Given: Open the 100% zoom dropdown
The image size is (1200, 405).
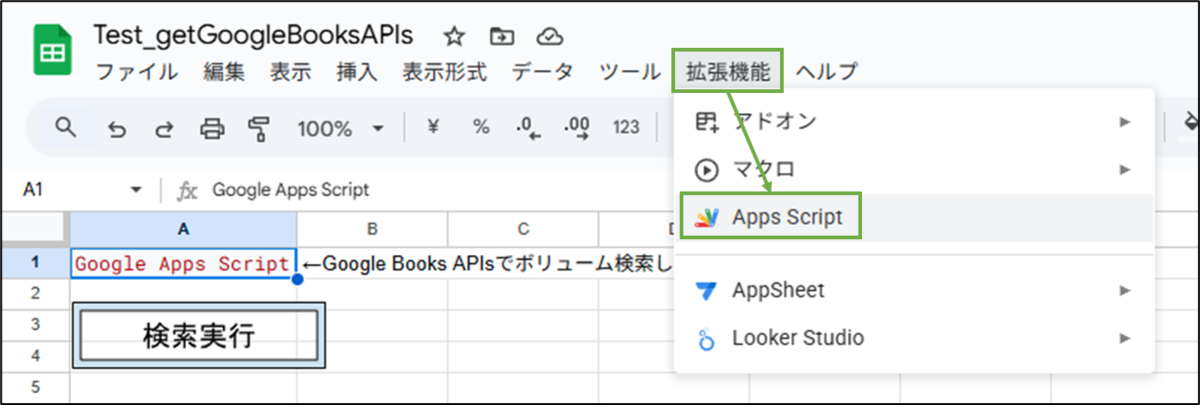Looking at the screenshot, I should [x=340, y=128].
